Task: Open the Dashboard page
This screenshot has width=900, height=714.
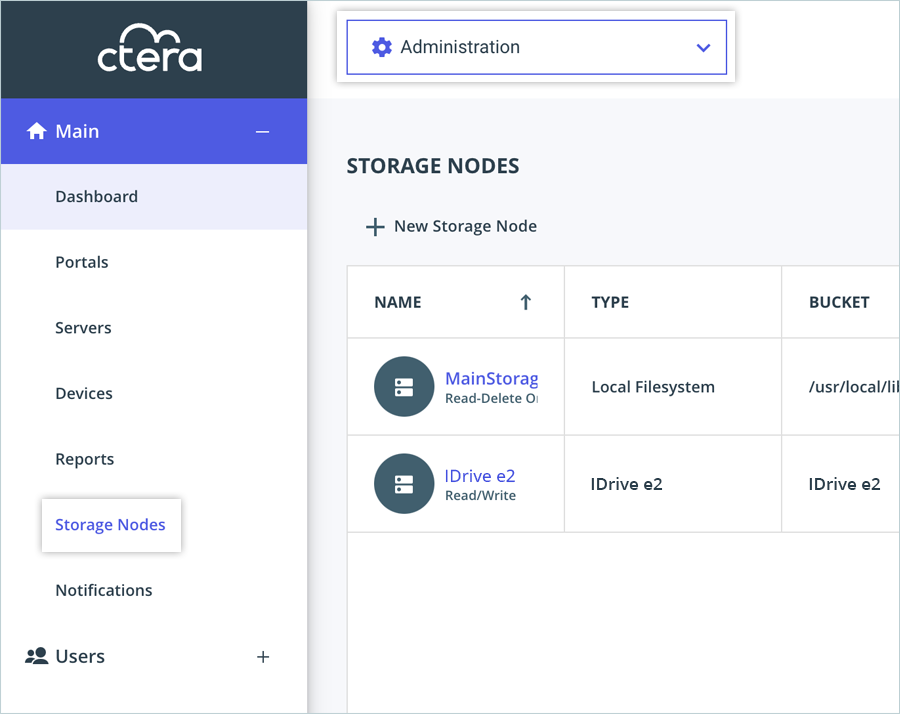Action: [x=96, y=197]
